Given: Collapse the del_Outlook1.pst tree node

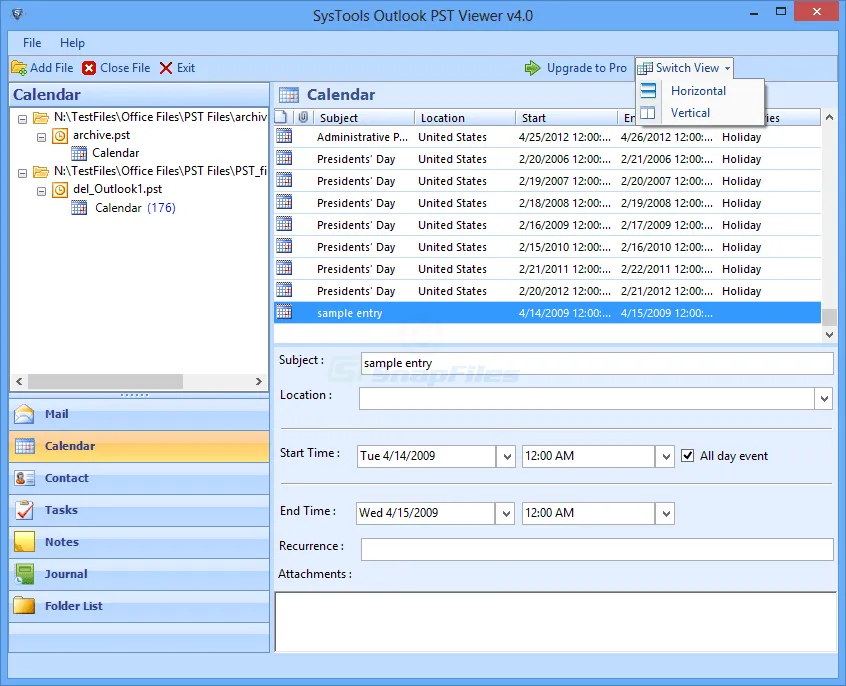Looking at the screenshot, I should coord(41,190).
